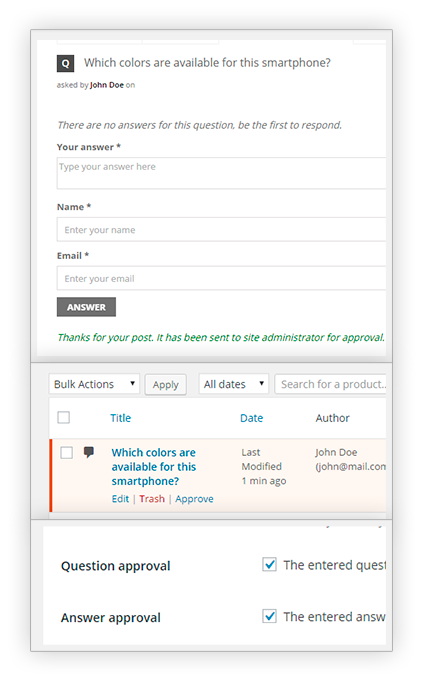Click the 'Search for a product' box
Screen dimensions: 422x686
331,384
